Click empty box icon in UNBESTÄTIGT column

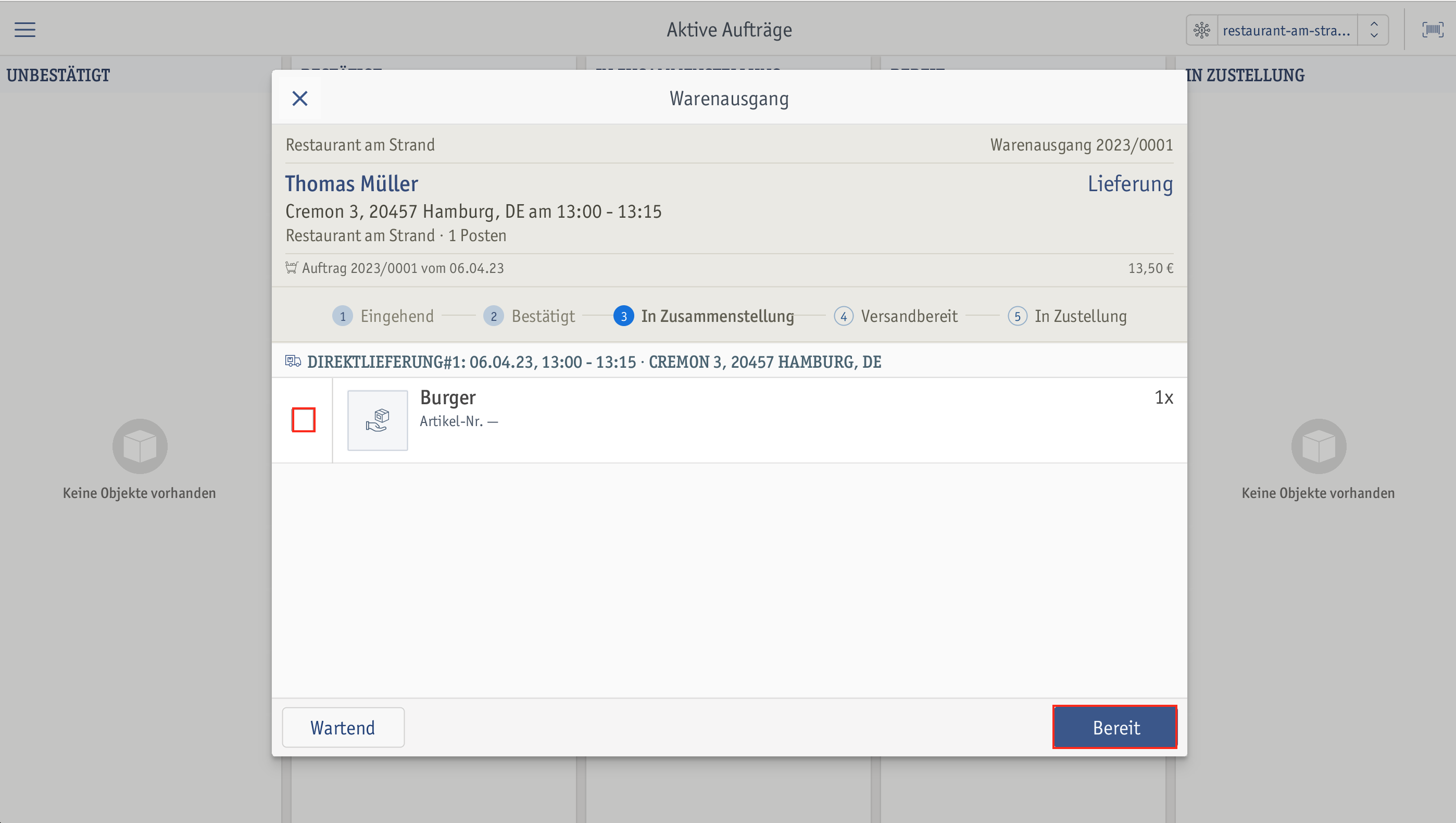pyautogui.click(x=140, y=446)
